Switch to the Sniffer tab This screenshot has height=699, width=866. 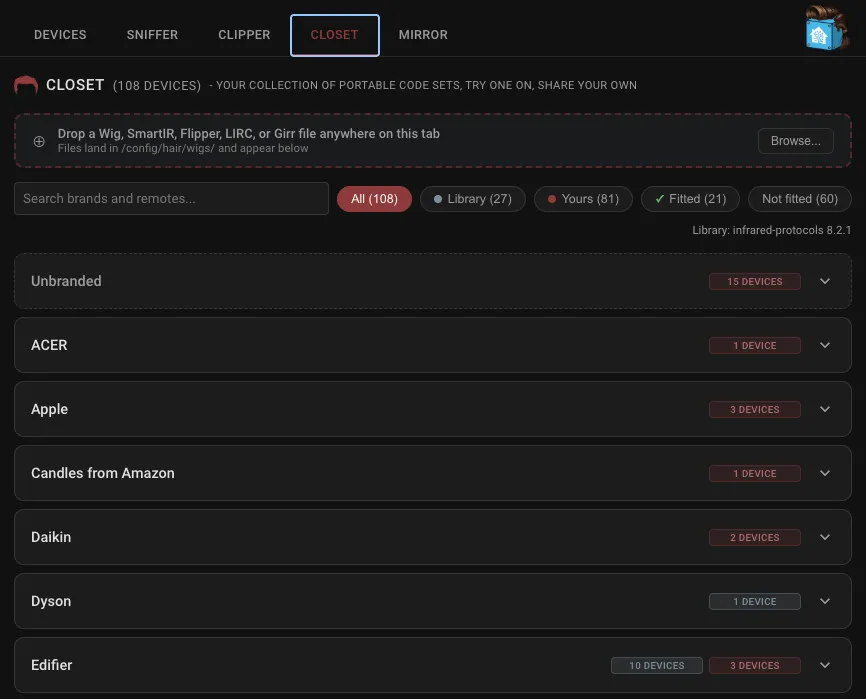pos(152,35)
